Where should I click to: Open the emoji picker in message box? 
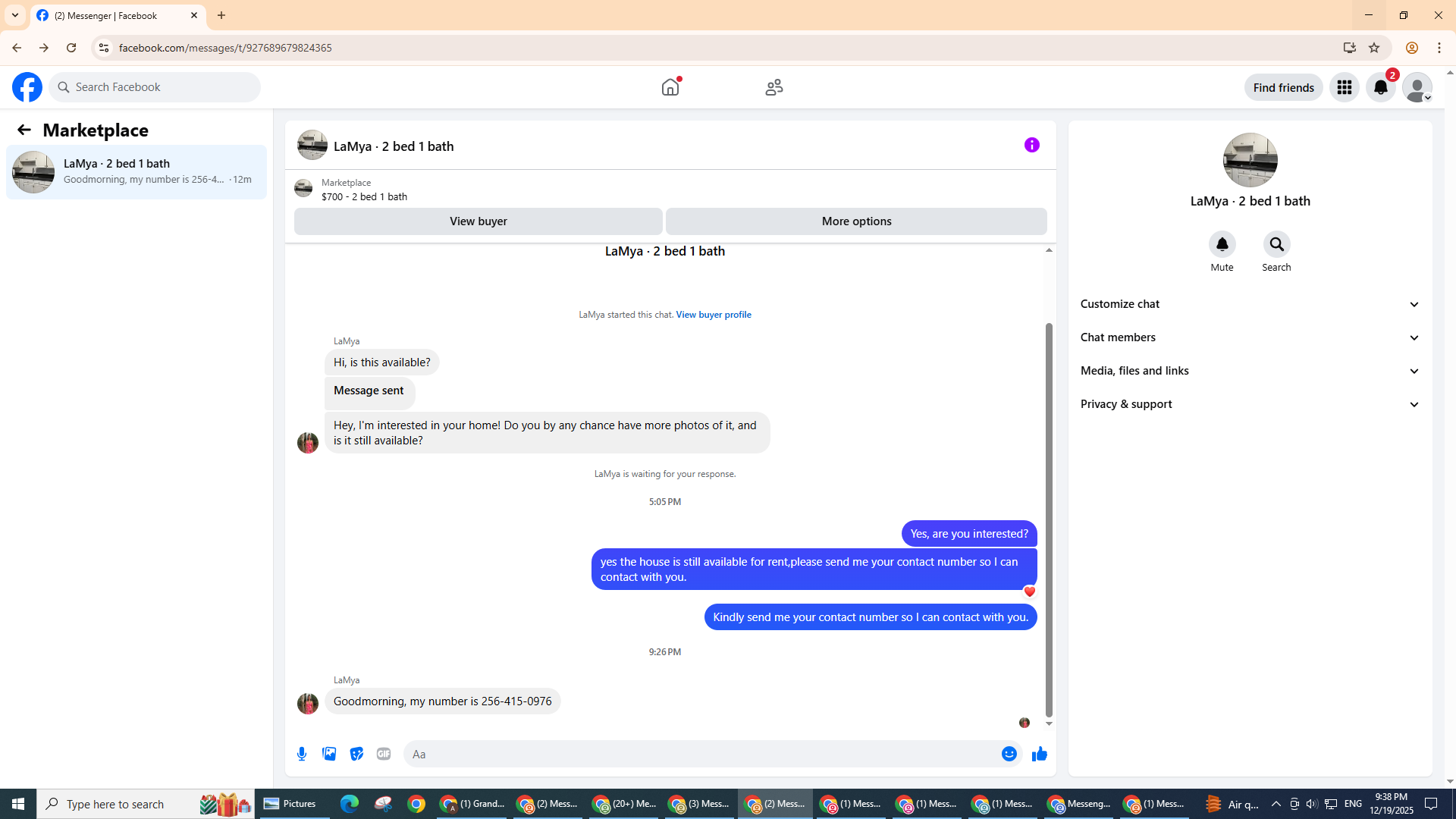pyautogui.click(x=1009, y=754)
